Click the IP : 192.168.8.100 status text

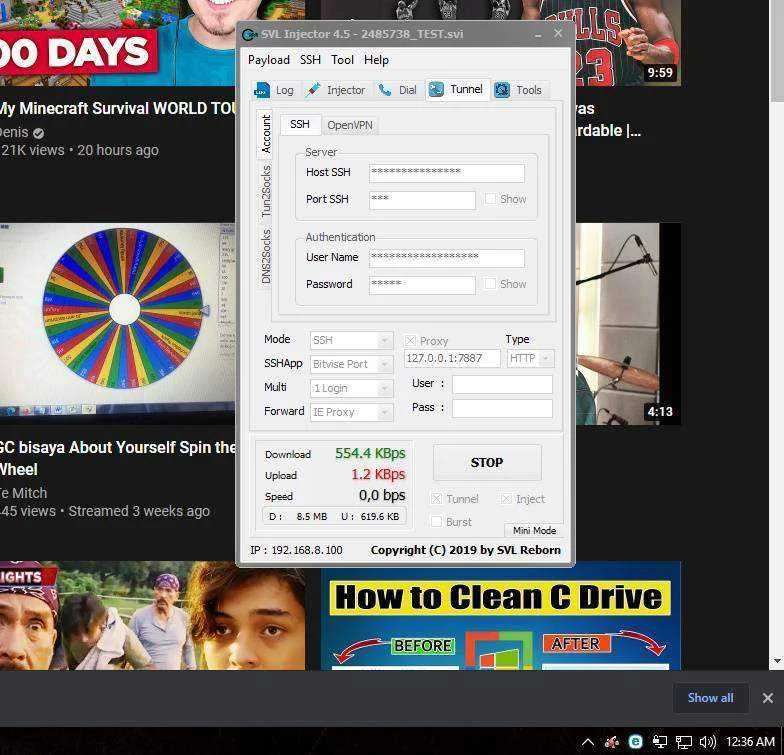296,550
